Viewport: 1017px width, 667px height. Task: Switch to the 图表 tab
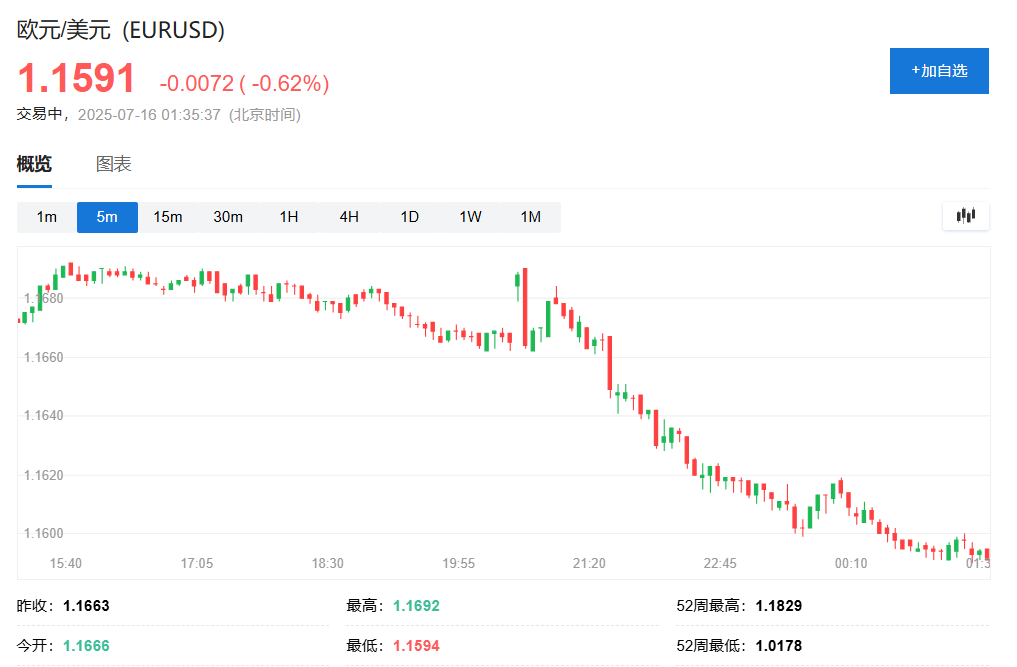pyautogui.click(x=114, y=164)
